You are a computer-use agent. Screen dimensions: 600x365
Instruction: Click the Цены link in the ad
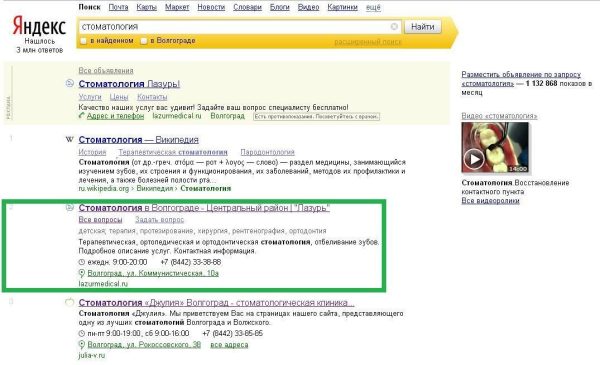pyautogui.click(x=119, y=97)
